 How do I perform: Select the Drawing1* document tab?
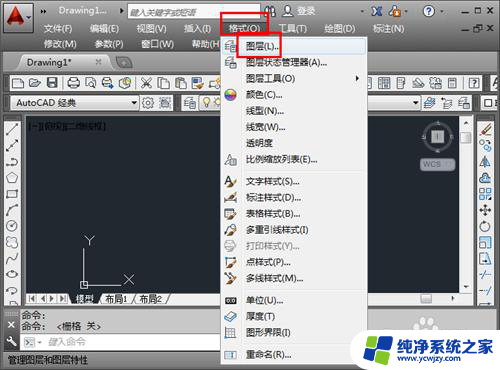(63, 62)
